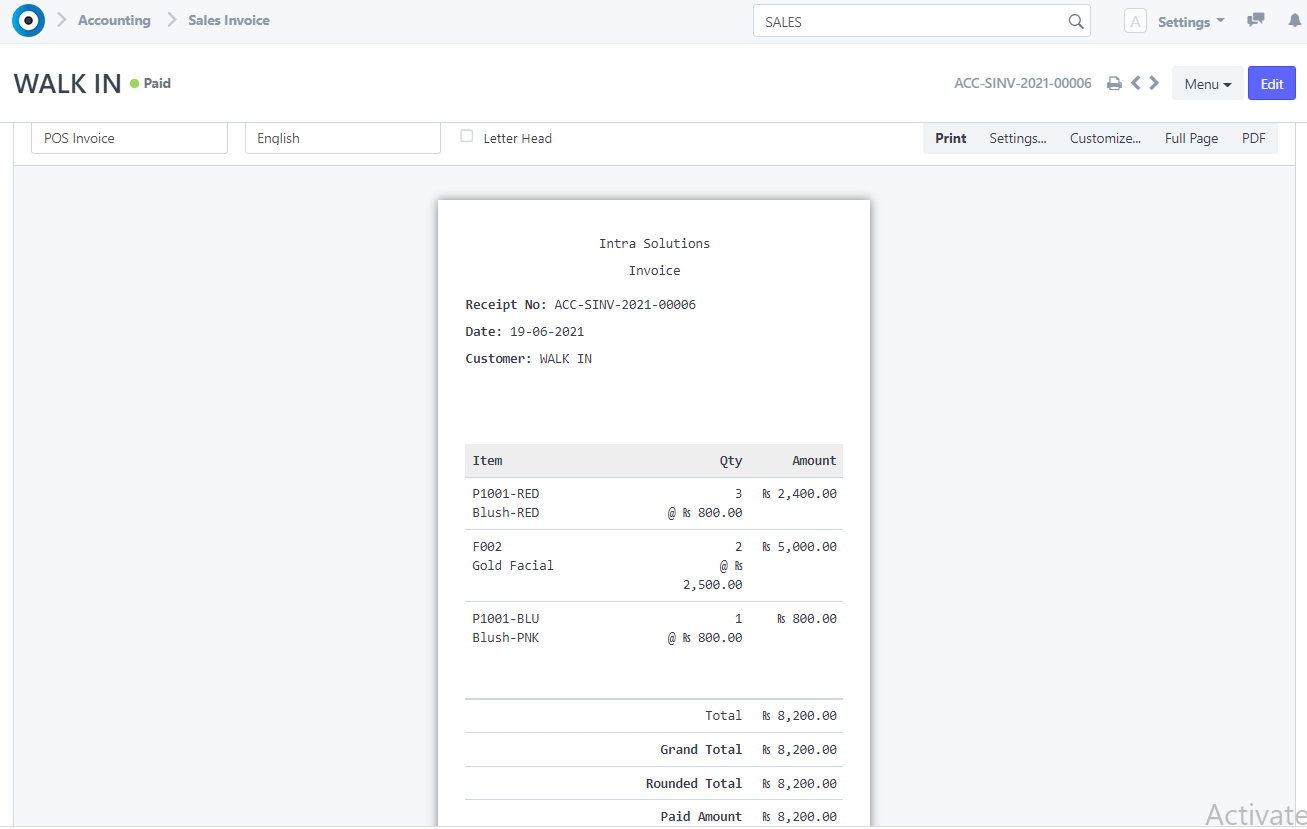Open the Menu dropdown

pos(1207,83)
